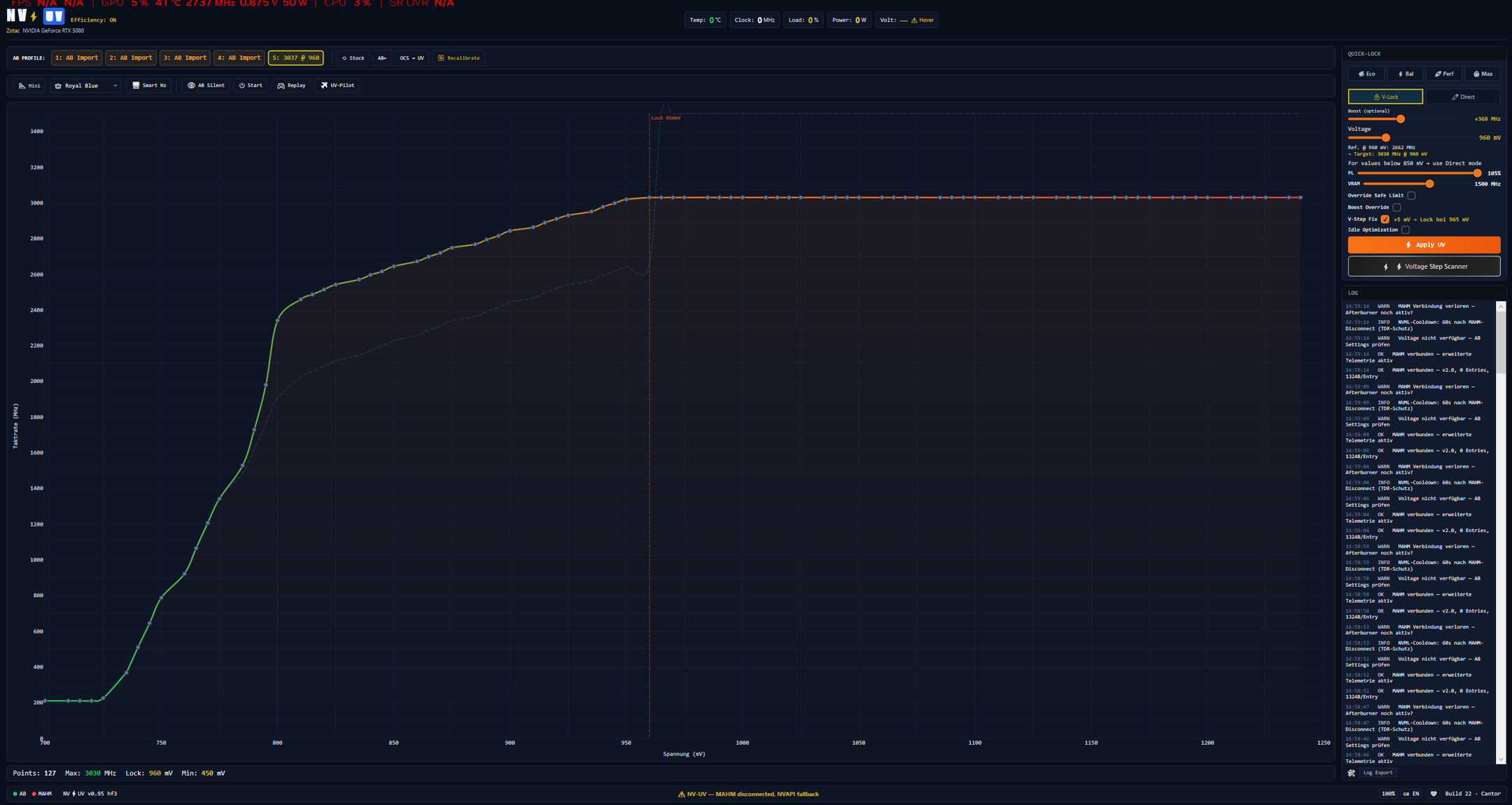The image size is (1512, 805).
Task: Click Build 22 · Cantor label
Action: pos(1473,794)
